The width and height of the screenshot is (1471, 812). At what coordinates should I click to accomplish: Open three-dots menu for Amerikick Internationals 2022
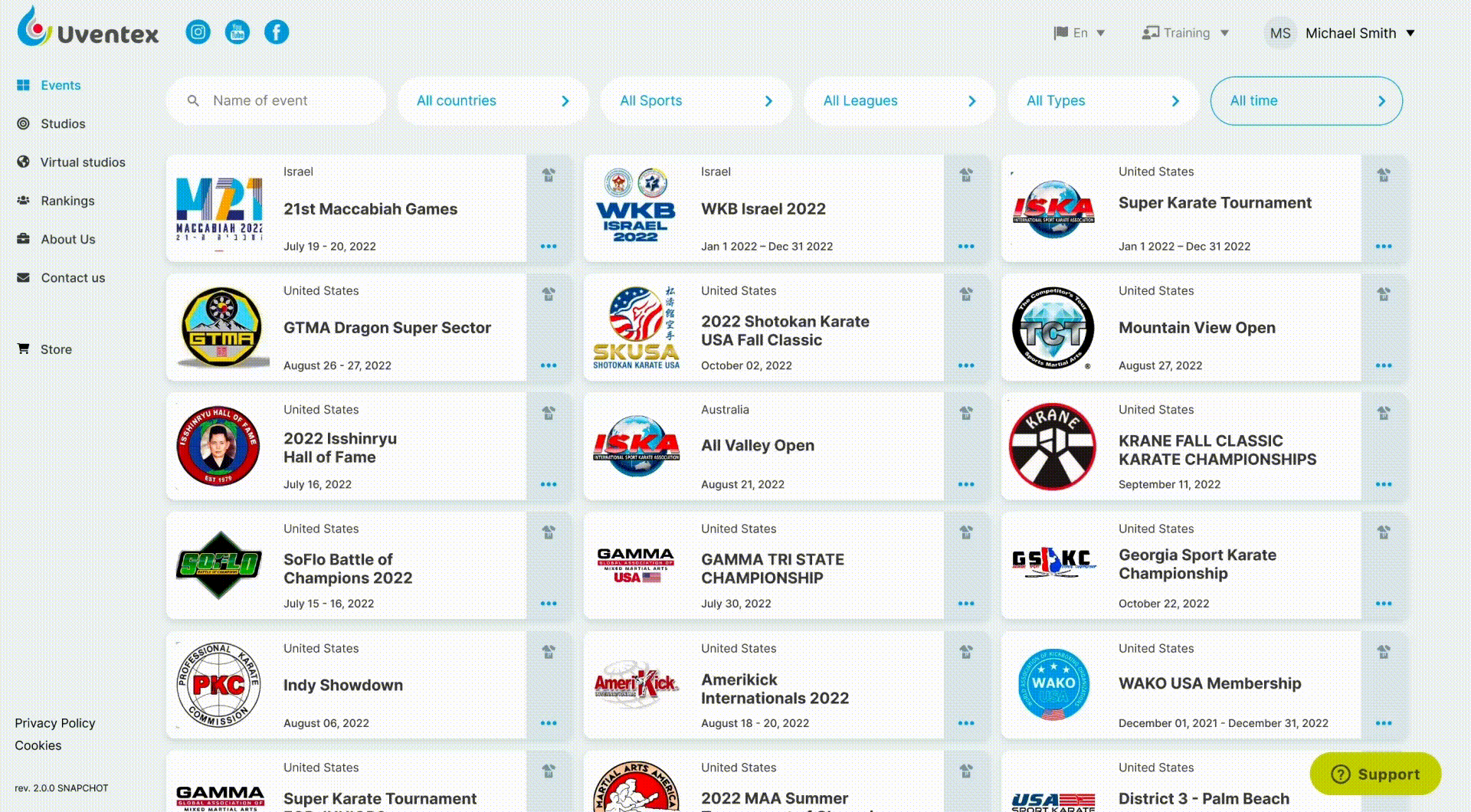[966, 723]
